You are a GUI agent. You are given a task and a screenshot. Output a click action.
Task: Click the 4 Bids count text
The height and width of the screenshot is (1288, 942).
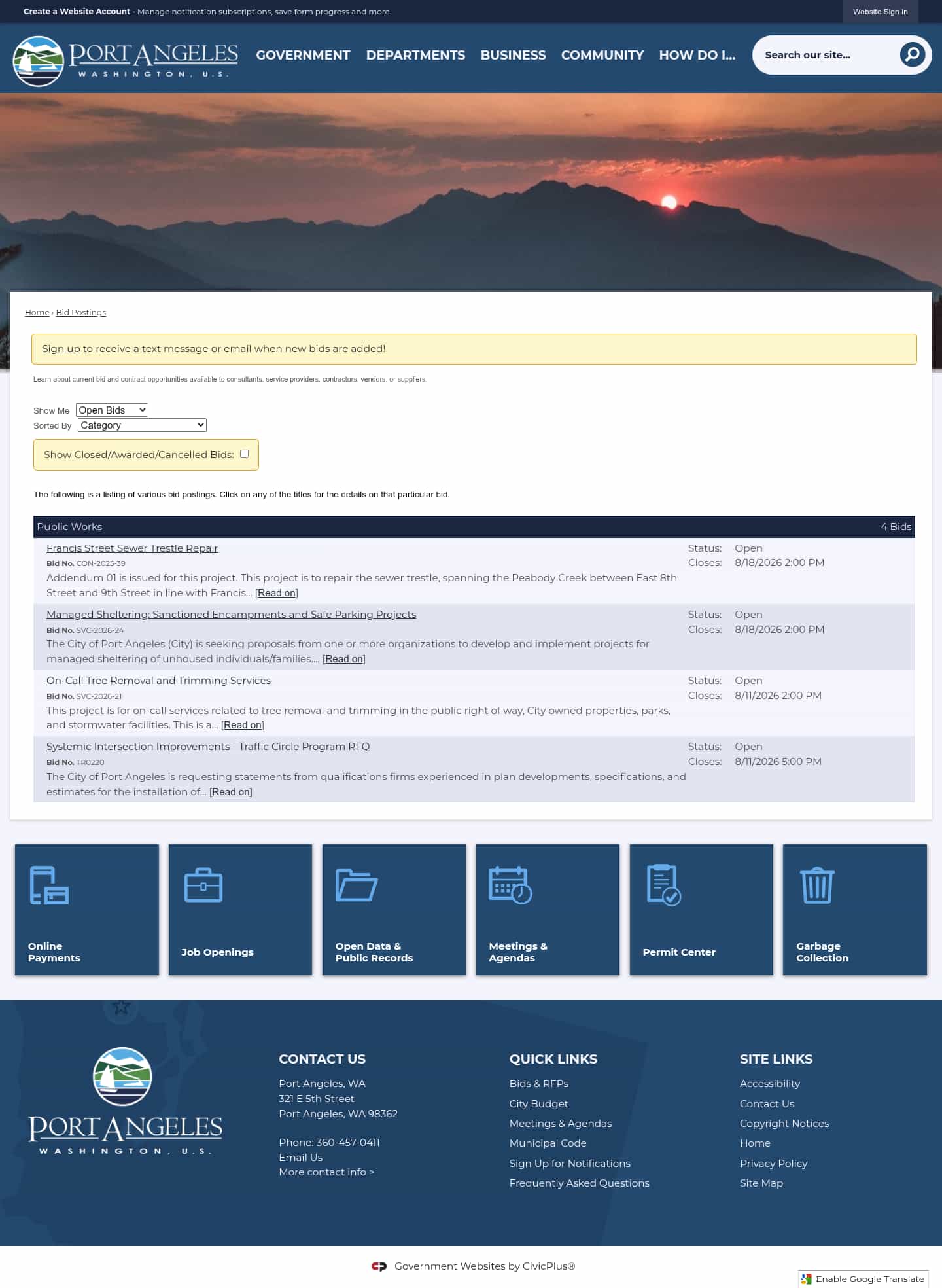(x=896, y=526)
